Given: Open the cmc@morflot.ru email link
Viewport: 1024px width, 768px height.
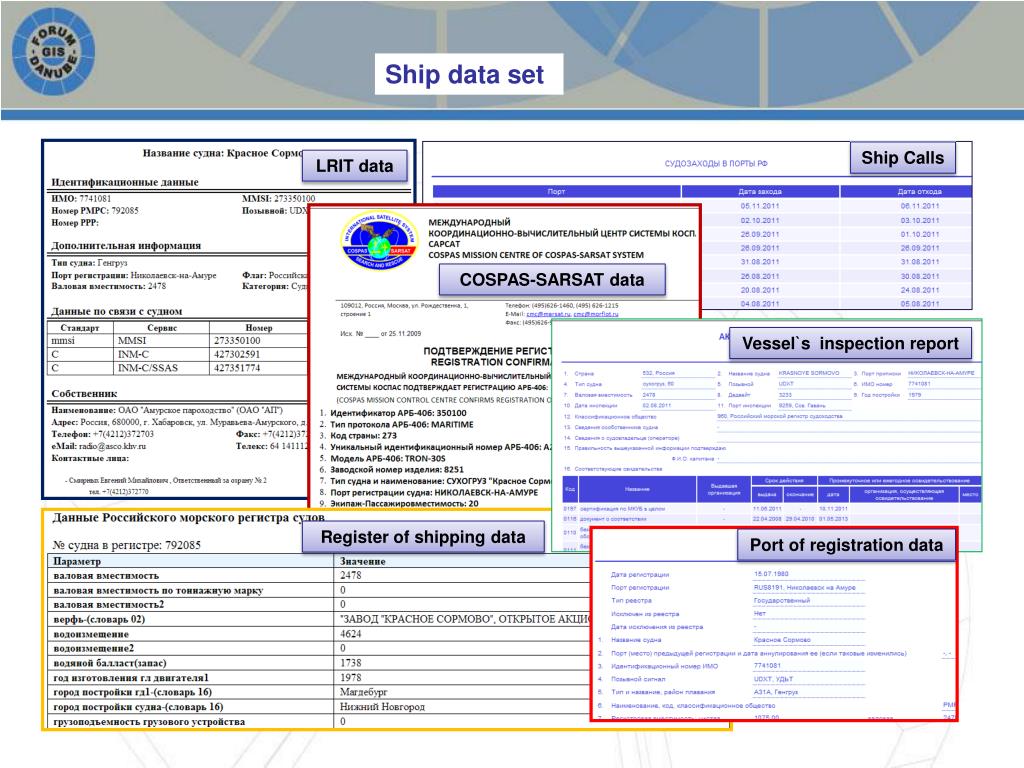Looking at the screenshot, I should (x=596, y=314).
